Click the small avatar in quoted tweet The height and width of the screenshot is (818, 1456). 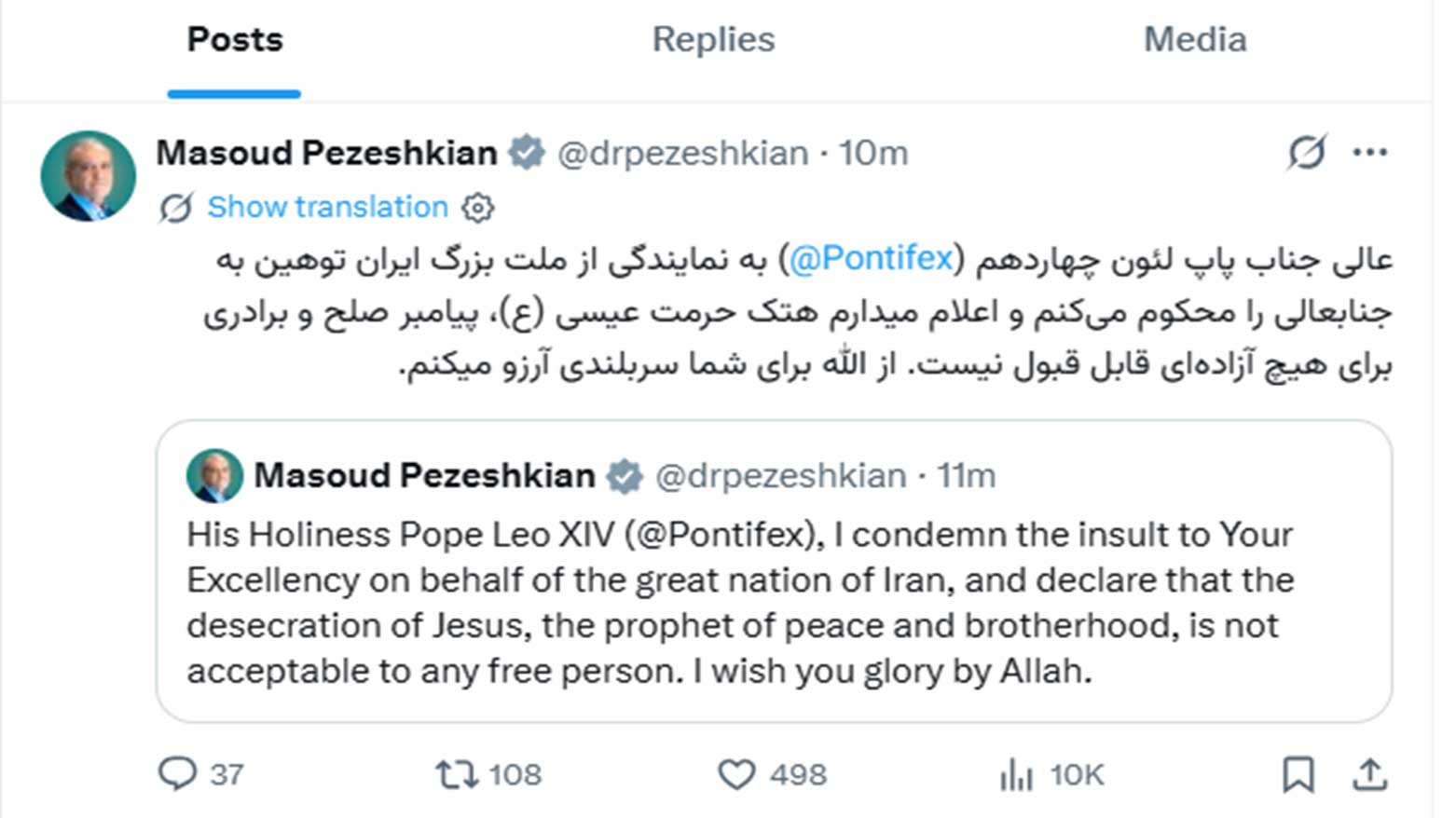coord(215,475)
